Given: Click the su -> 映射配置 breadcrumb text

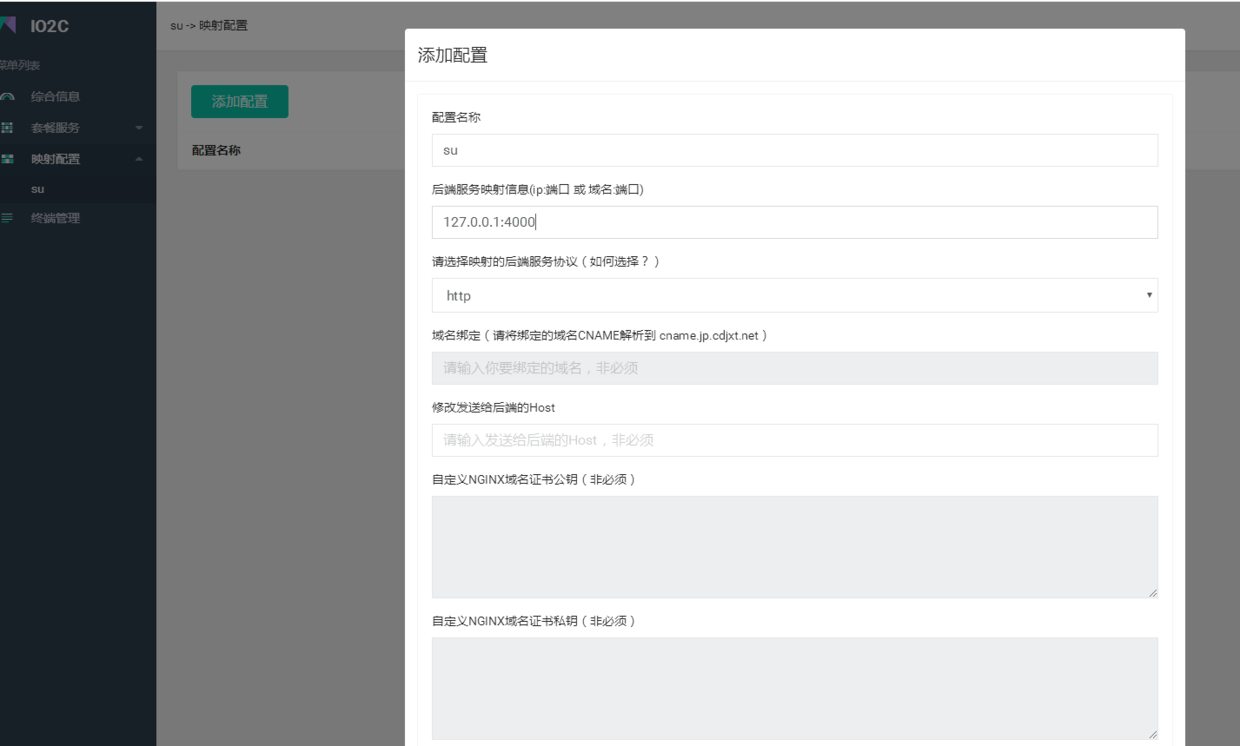Looking at the screenshot, I should coord(209,26).
